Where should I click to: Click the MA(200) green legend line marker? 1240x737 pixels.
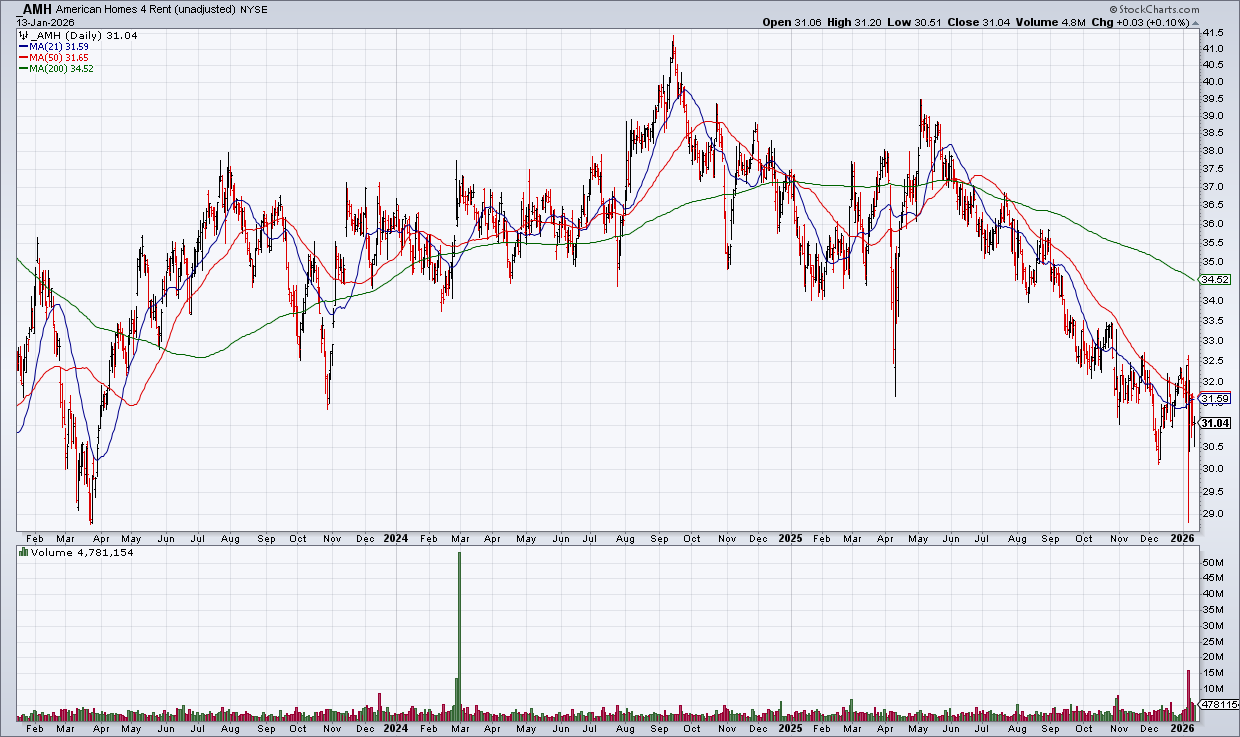[23, 69]
